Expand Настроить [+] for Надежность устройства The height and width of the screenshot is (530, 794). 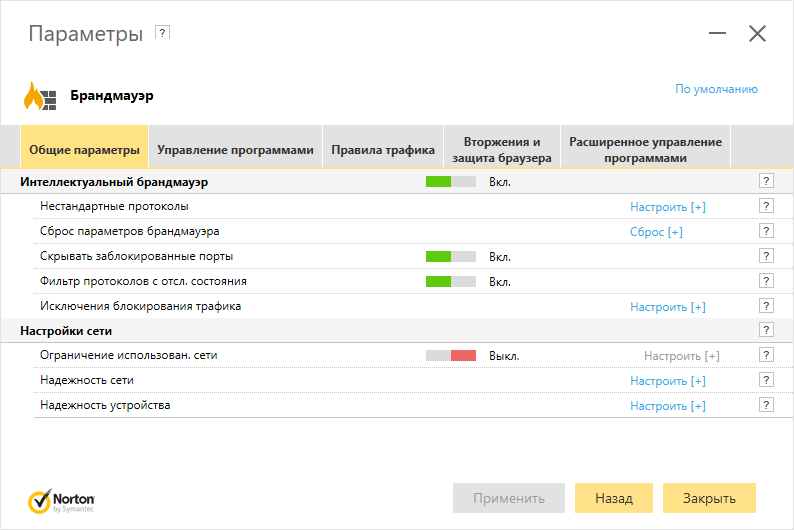[x=667, y=406]
